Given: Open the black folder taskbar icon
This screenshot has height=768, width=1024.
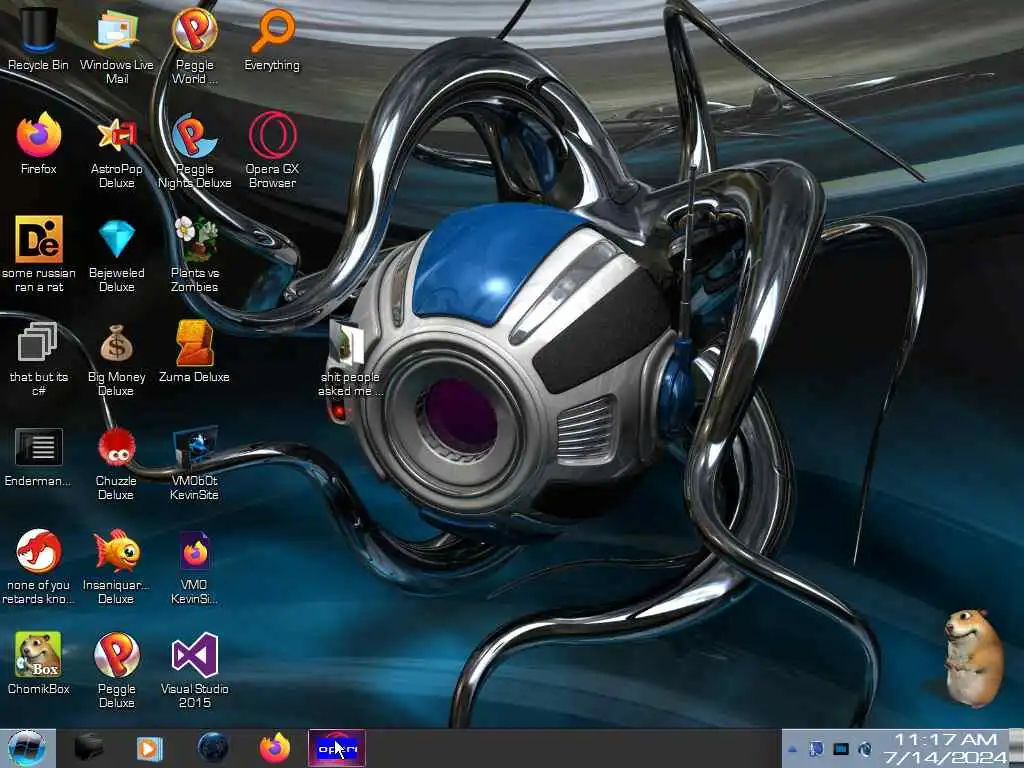Looking at the screenshot, I should point(89,748).
